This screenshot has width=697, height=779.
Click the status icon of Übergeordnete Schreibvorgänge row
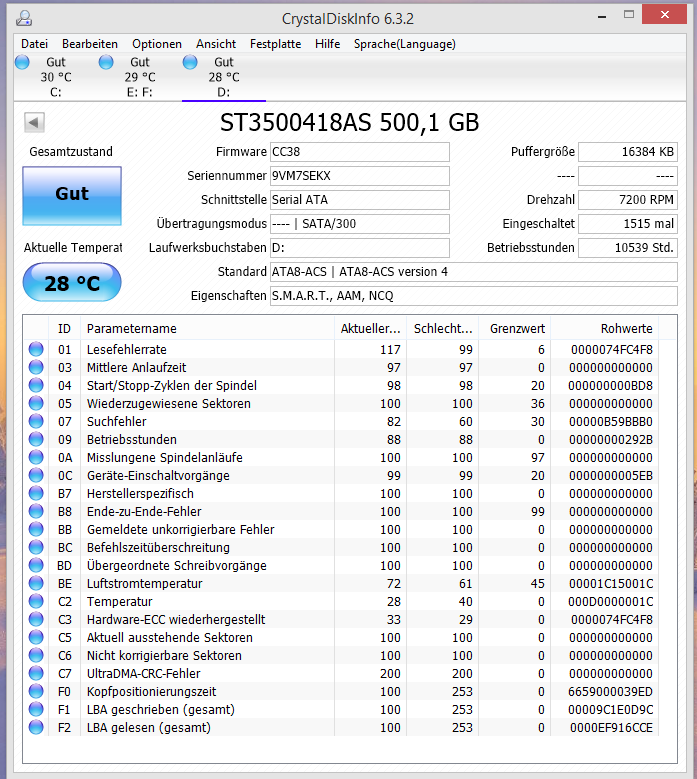point(36,565)
